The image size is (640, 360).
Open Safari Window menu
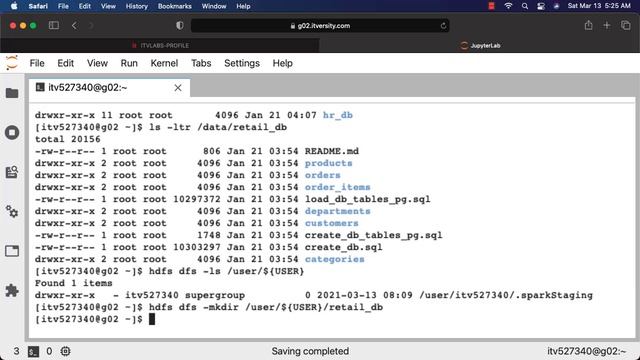pyautogui.click(x=214, y=6)
